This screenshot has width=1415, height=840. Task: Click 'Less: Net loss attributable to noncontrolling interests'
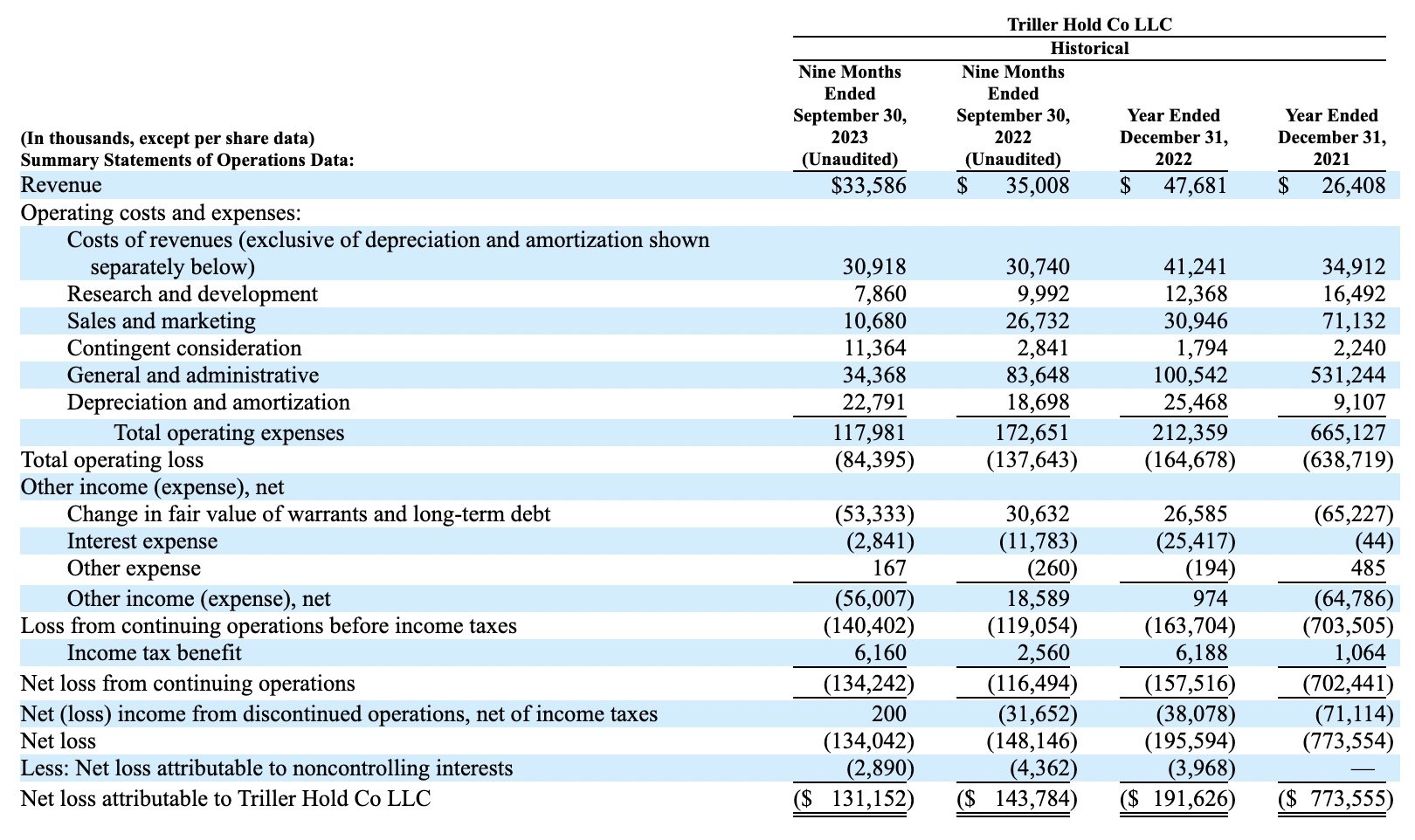[x=266, y=768]
